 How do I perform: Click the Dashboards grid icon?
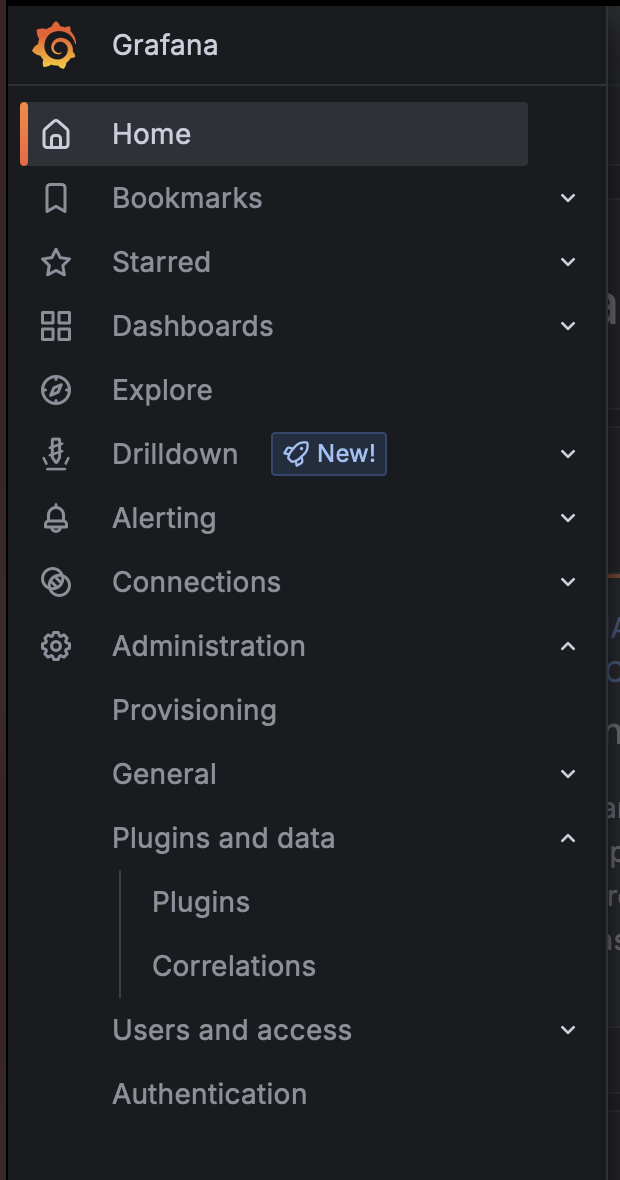click(x=56, y=326)
